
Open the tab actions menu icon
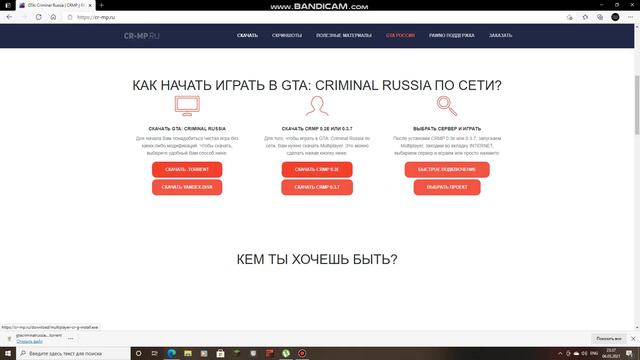[x=7, y=5]
